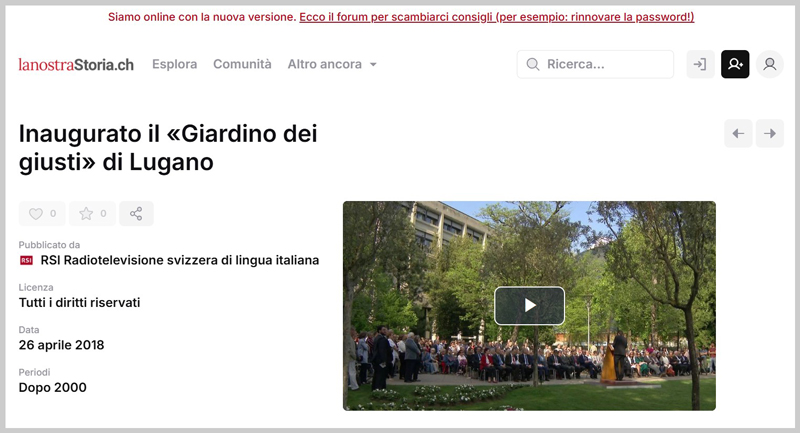
Task: Open the register new user icon
Action: pos(735,64)
